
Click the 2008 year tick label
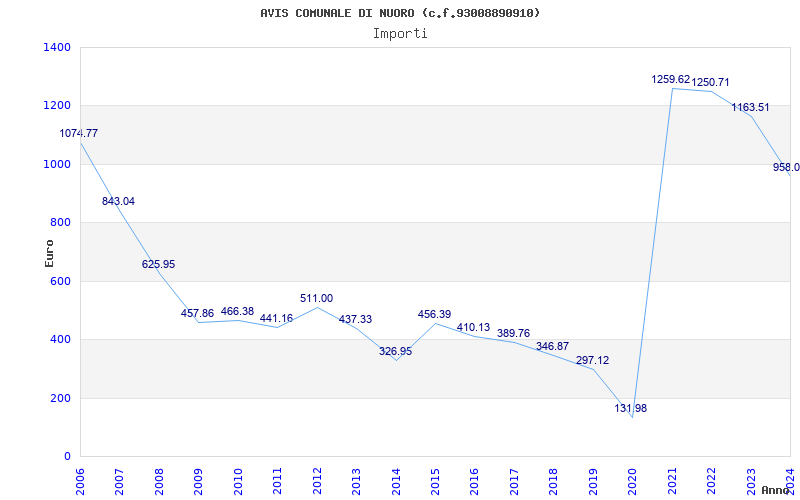(x=160, y=480)
